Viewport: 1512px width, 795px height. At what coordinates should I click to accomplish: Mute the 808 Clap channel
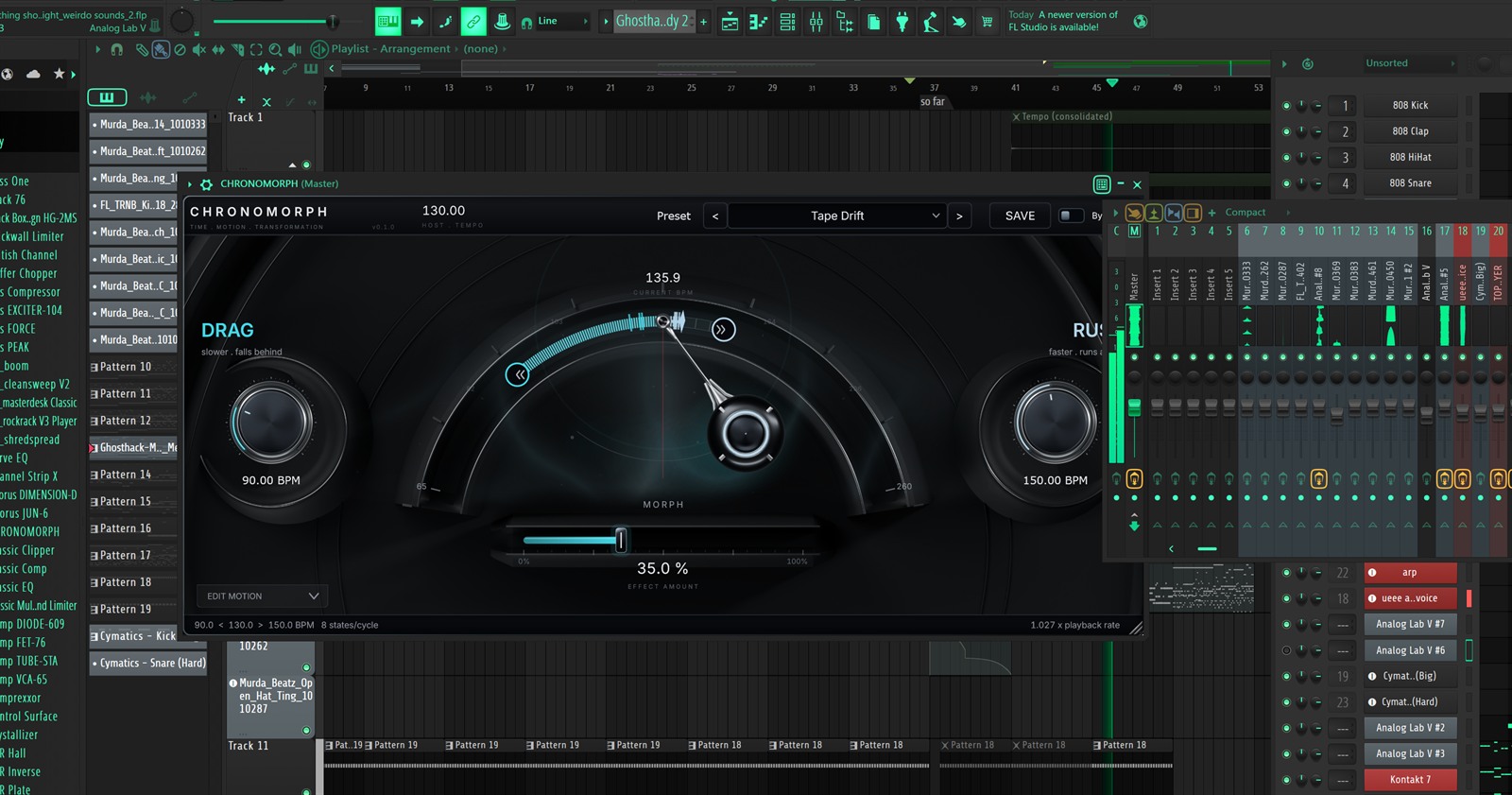point(1286,131)
